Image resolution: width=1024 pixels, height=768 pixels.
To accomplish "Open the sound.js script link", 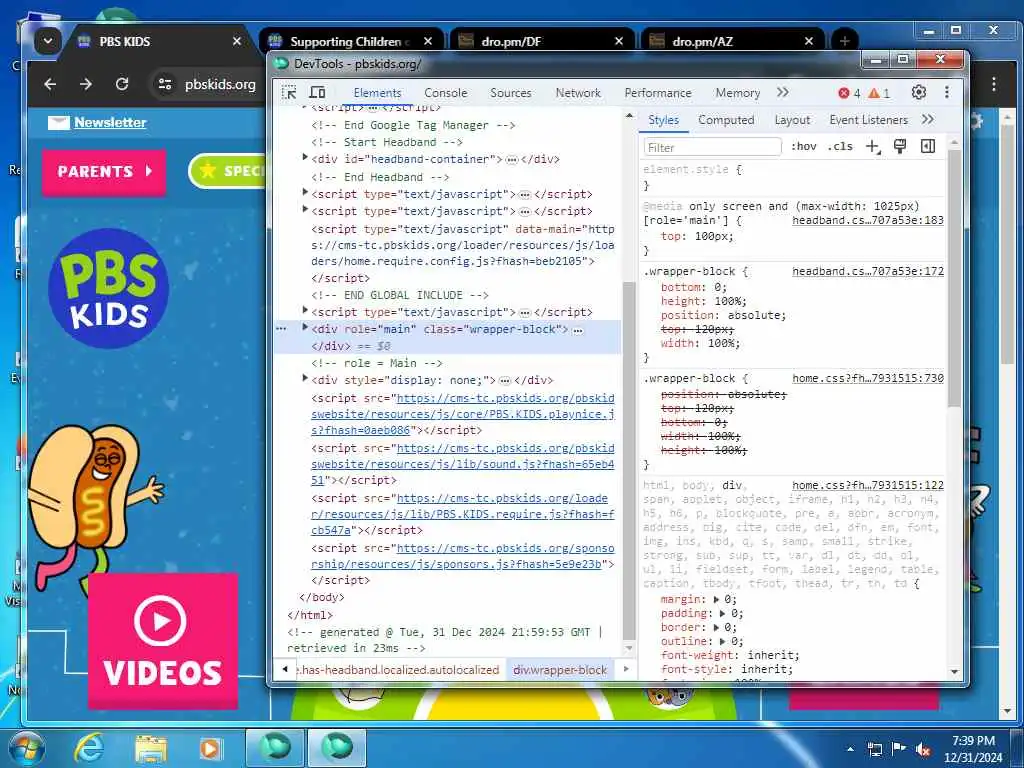I will point(462,464).
